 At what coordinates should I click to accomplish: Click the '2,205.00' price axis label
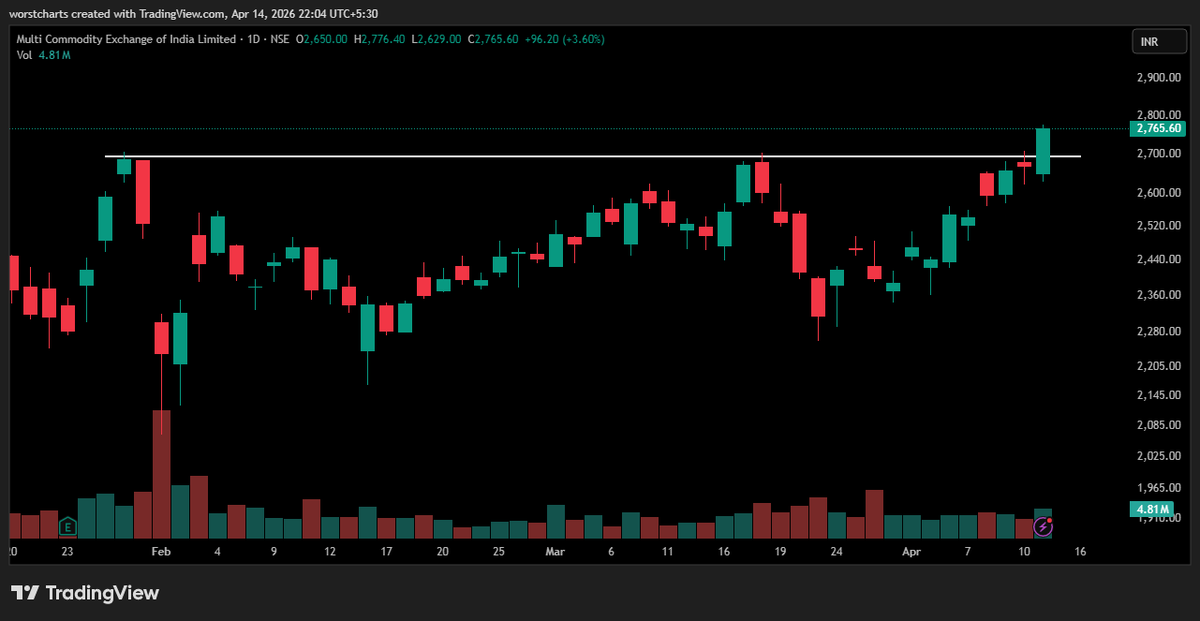tap(1159, 367)
